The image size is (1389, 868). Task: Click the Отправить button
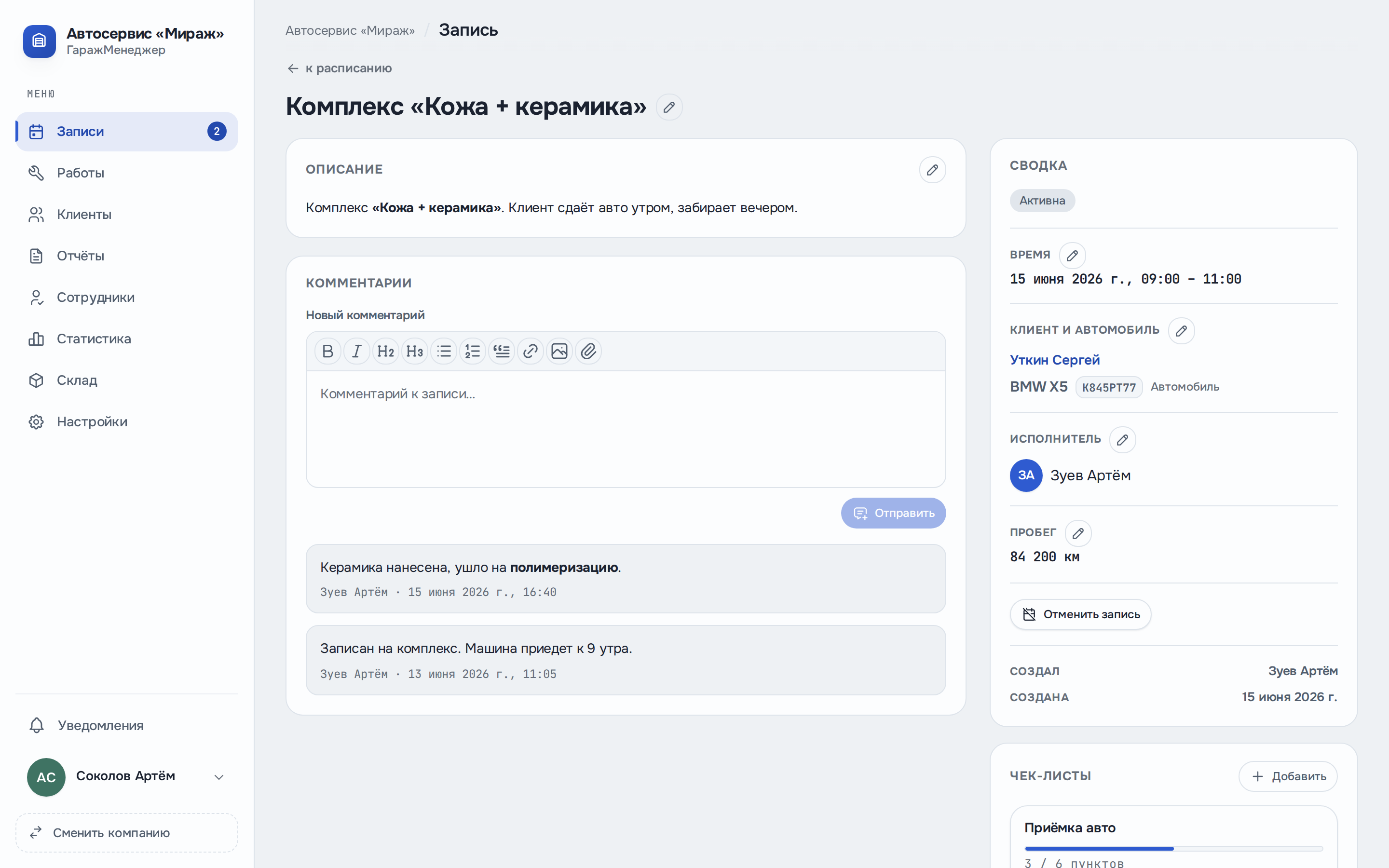[893, 513]
